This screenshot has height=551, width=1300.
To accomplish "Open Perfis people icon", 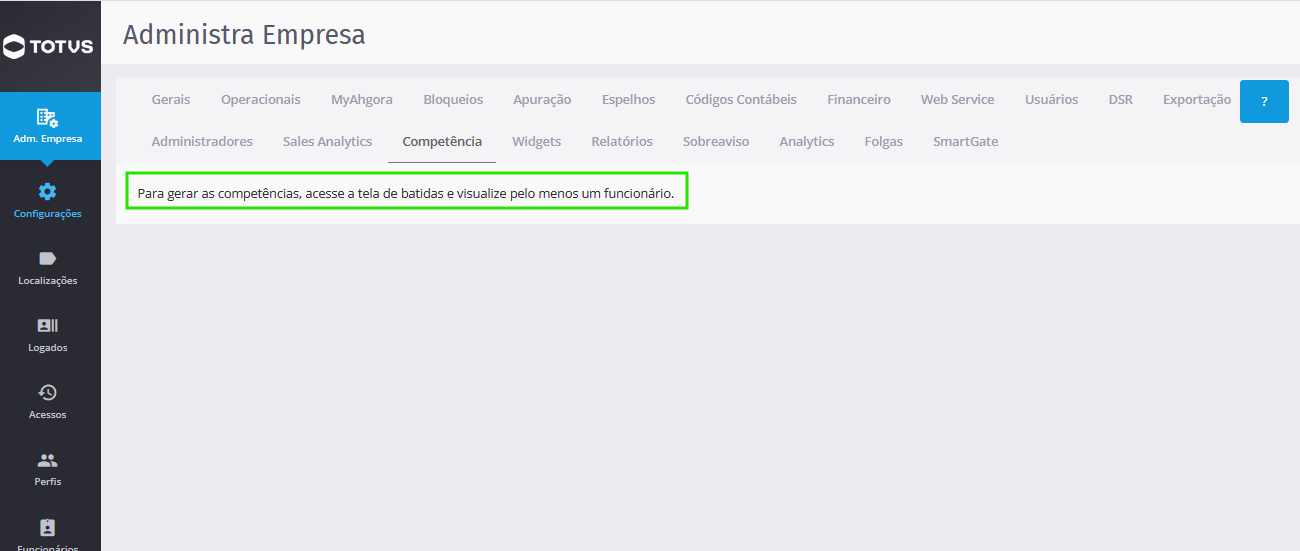I will point(48,460).
